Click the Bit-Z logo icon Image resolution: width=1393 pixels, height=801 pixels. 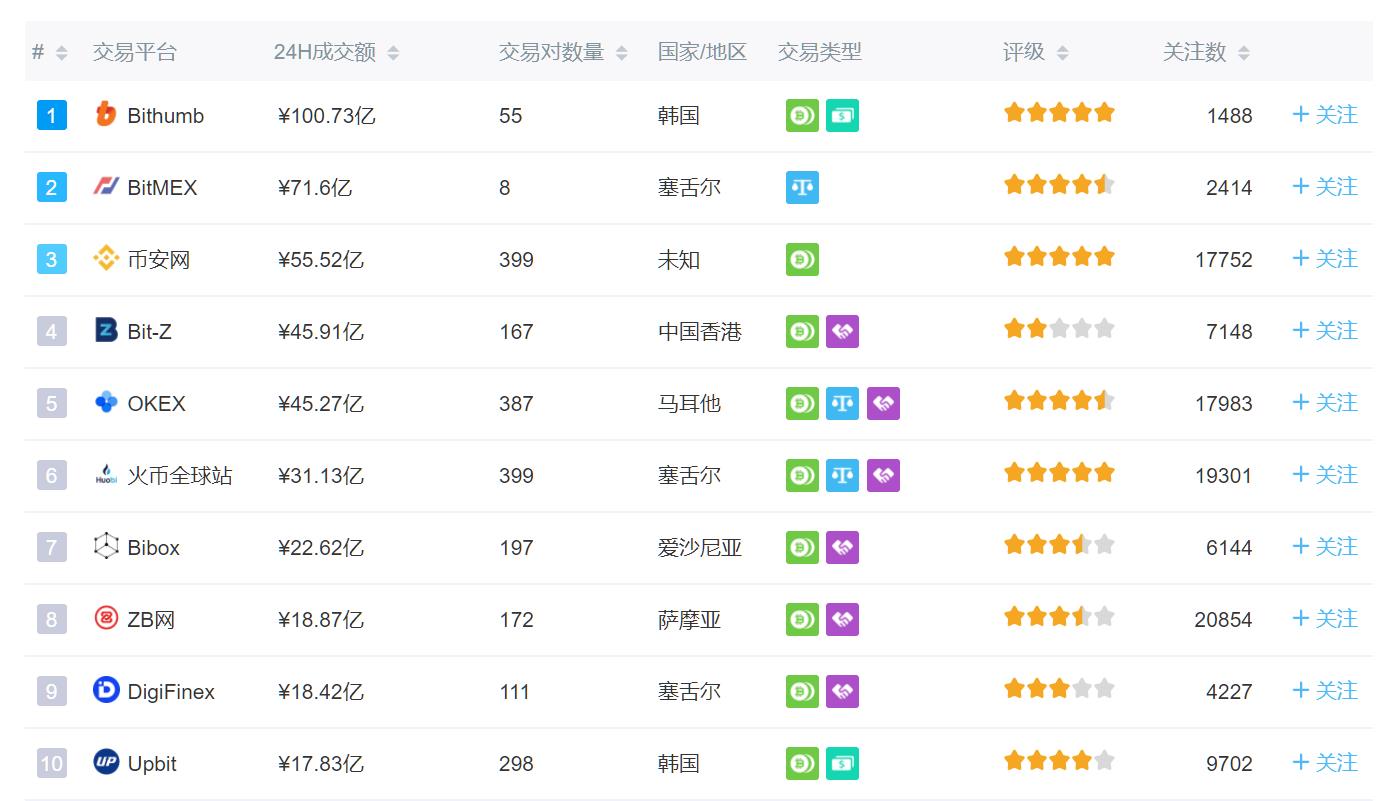(x=105, y=331)
